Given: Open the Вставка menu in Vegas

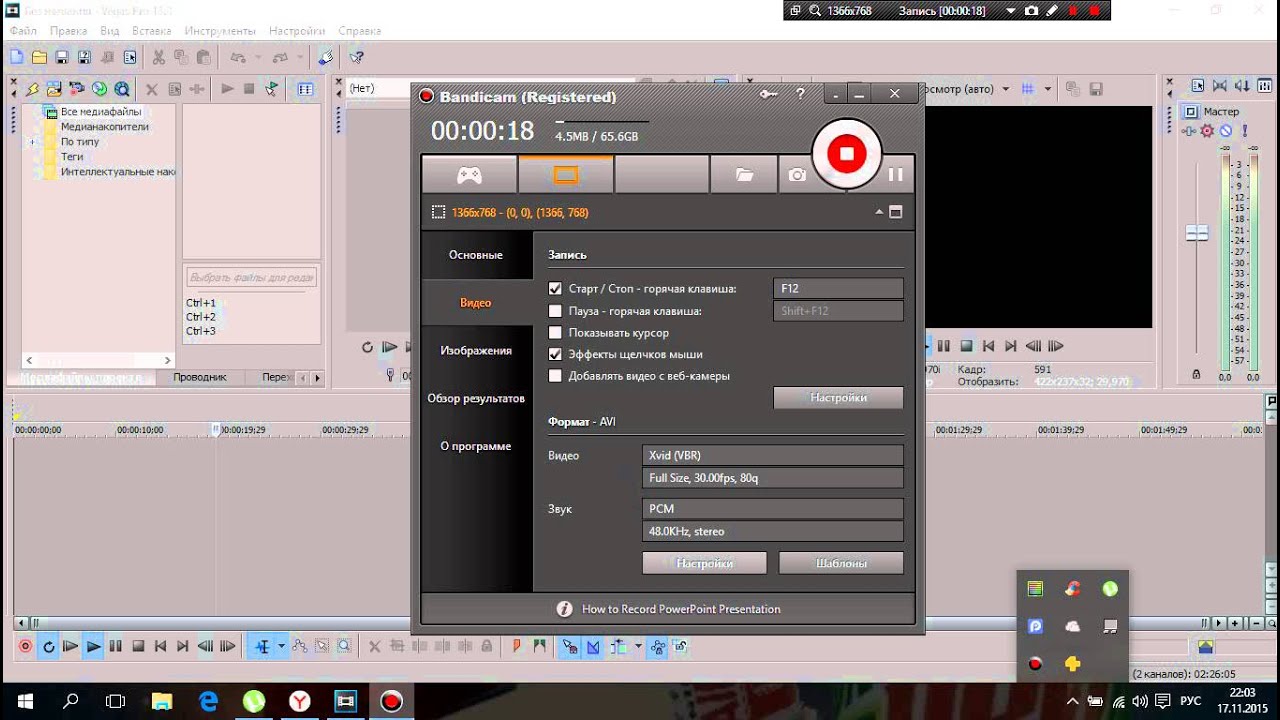Looking at the screenshot, I should [x=151, y=31].
